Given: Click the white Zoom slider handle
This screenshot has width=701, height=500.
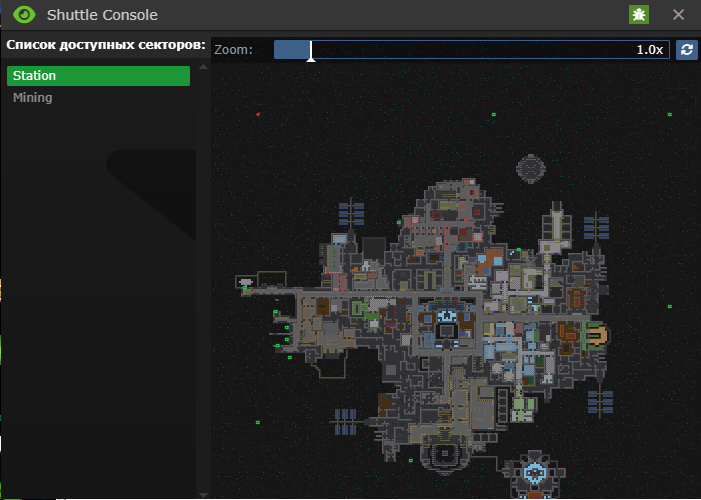Looking at the screenshot, I should pyautogui.click(x=311, y=50).
